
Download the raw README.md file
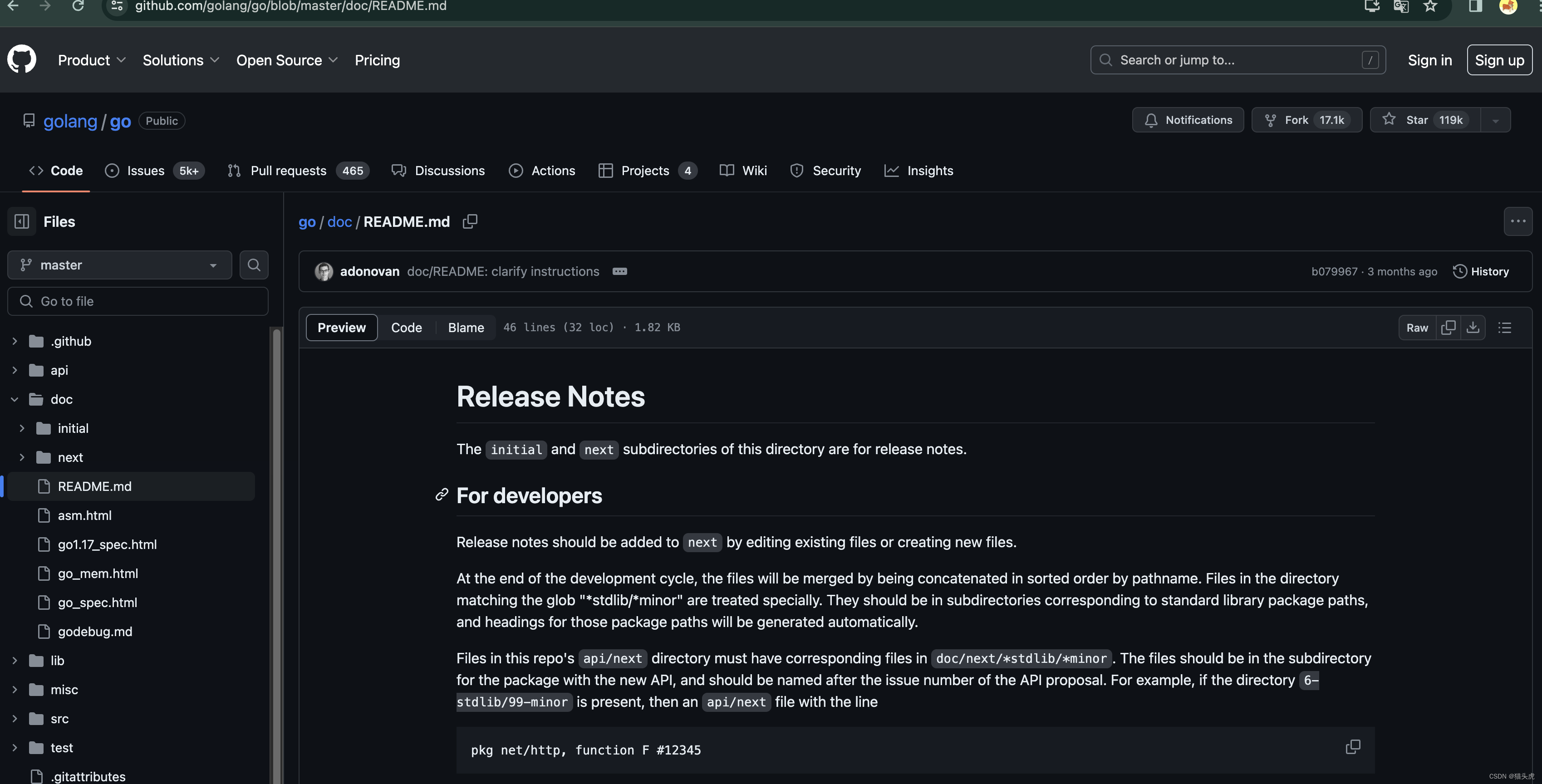tap(1473, 328)
